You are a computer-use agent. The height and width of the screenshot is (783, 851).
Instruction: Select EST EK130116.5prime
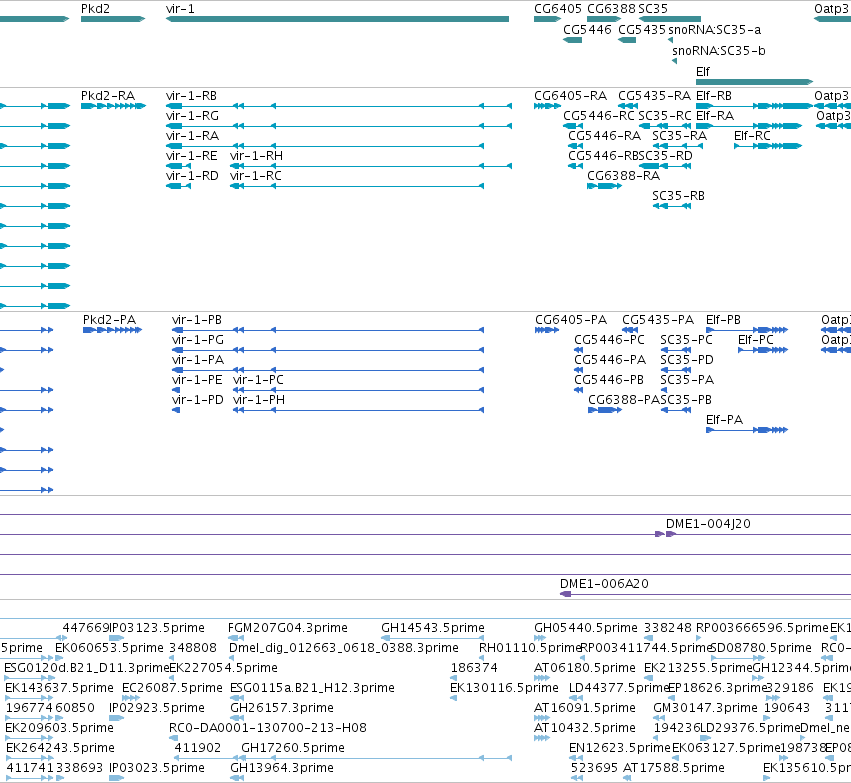click(504, 688)
